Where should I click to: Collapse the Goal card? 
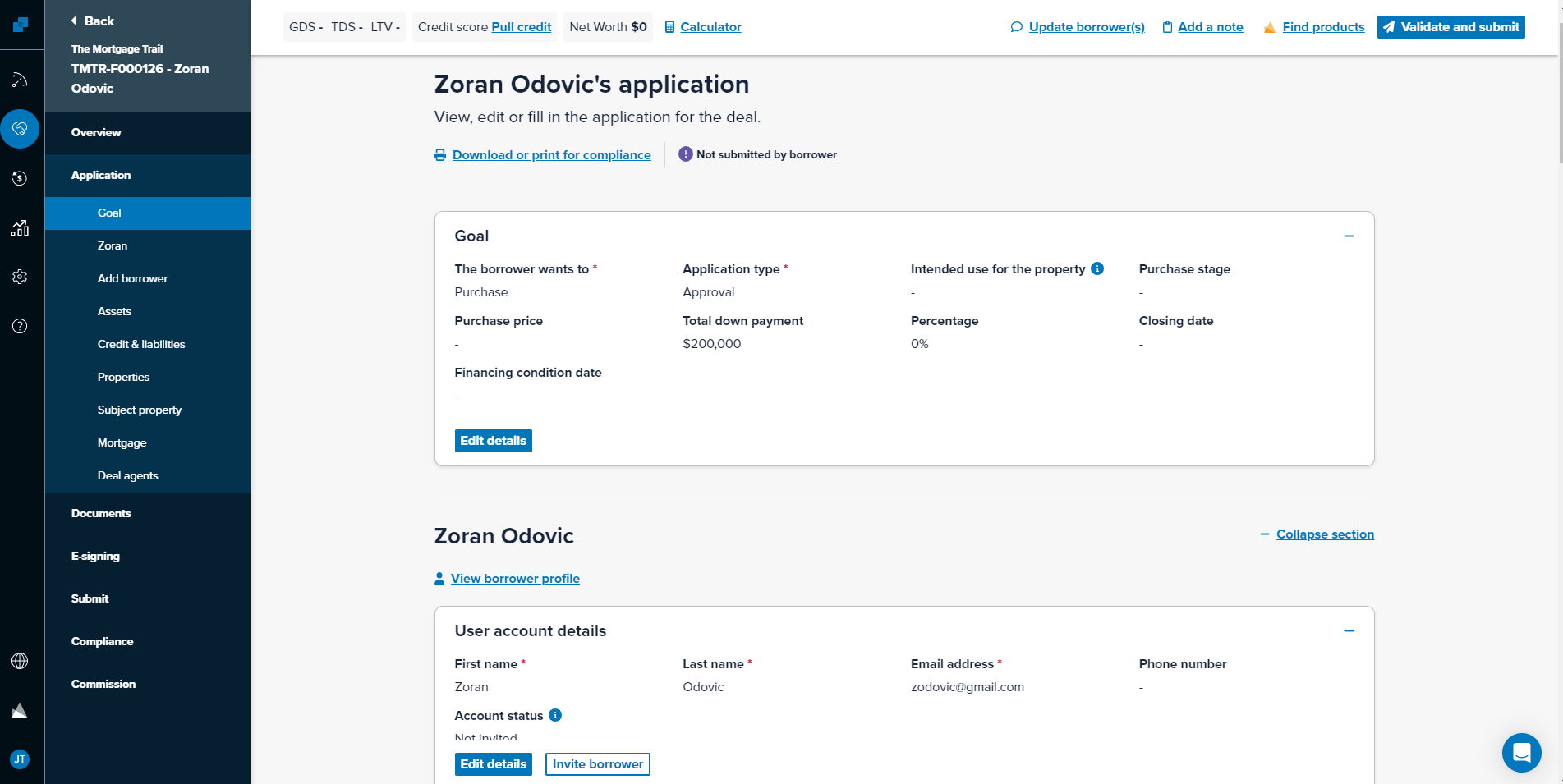pos(1349,236)
